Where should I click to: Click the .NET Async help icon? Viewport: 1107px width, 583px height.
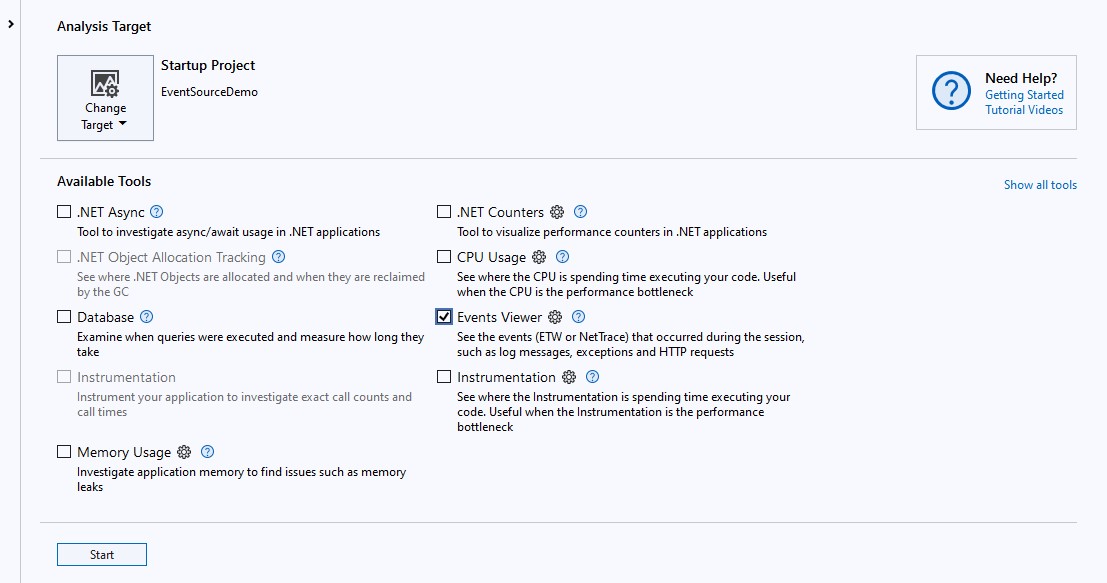pos(158,212)
